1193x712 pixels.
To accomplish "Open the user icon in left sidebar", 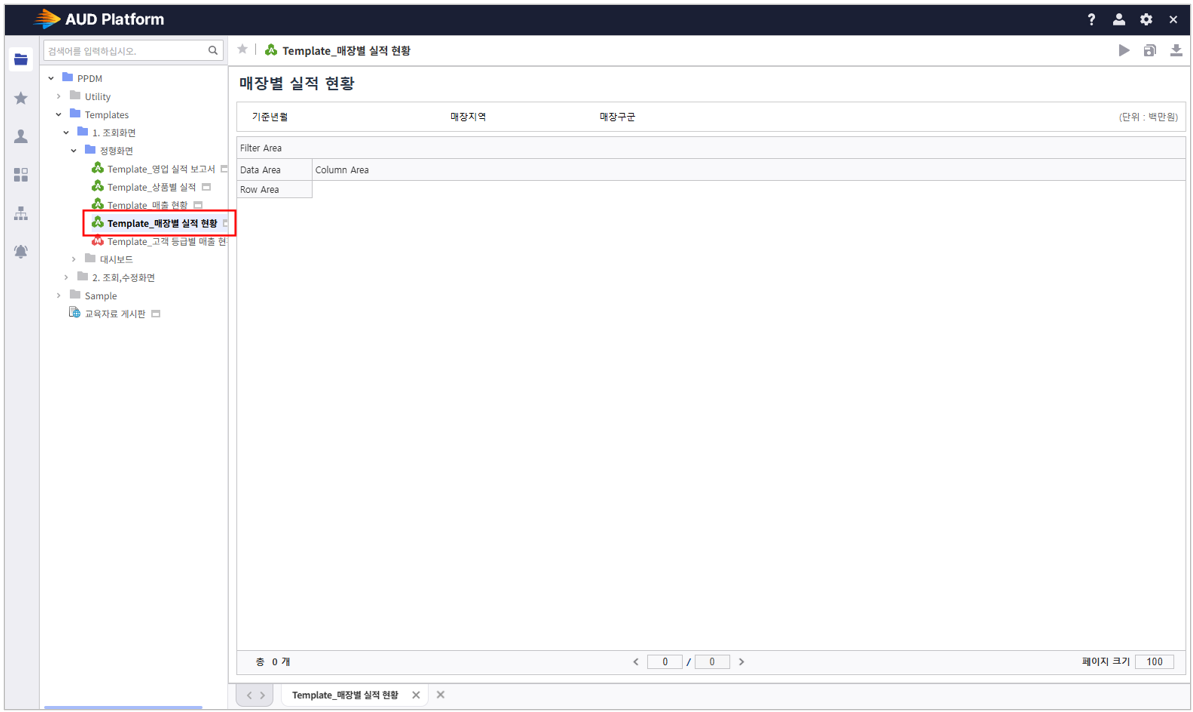I will pos(21,136).
